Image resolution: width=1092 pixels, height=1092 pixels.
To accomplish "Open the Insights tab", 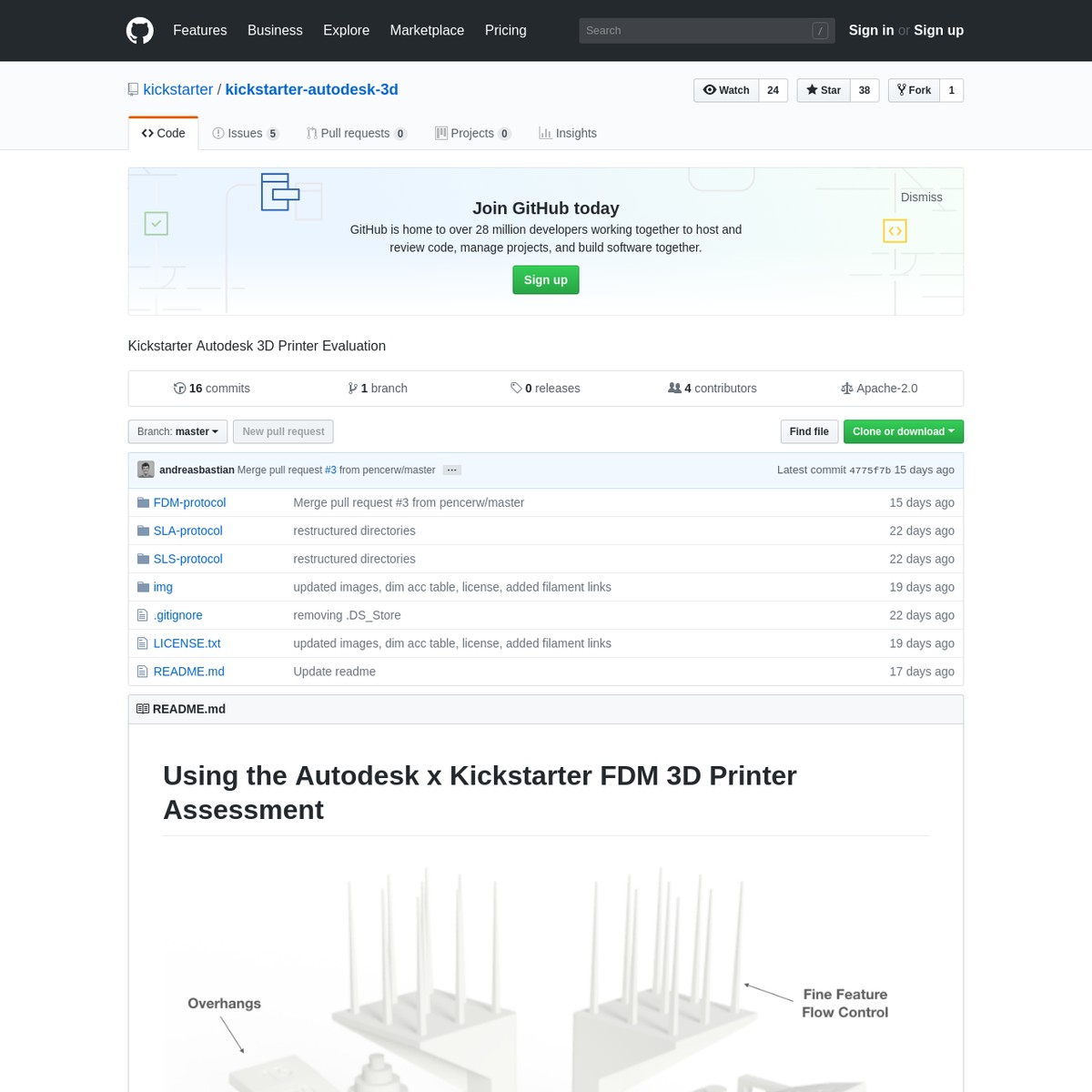I will coord(568,133).
